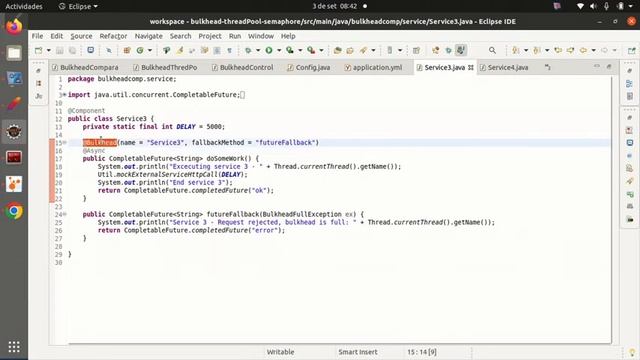
Task: Open the JUnit view from left trim
Action: pos(39,96)
